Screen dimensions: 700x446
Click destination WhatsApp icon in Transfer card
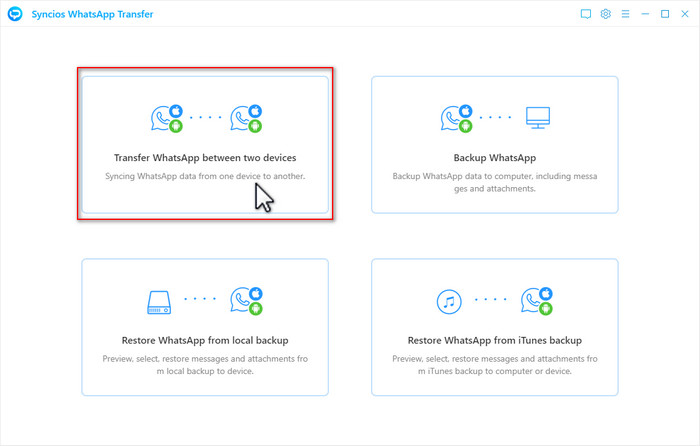tap(246, 118)
